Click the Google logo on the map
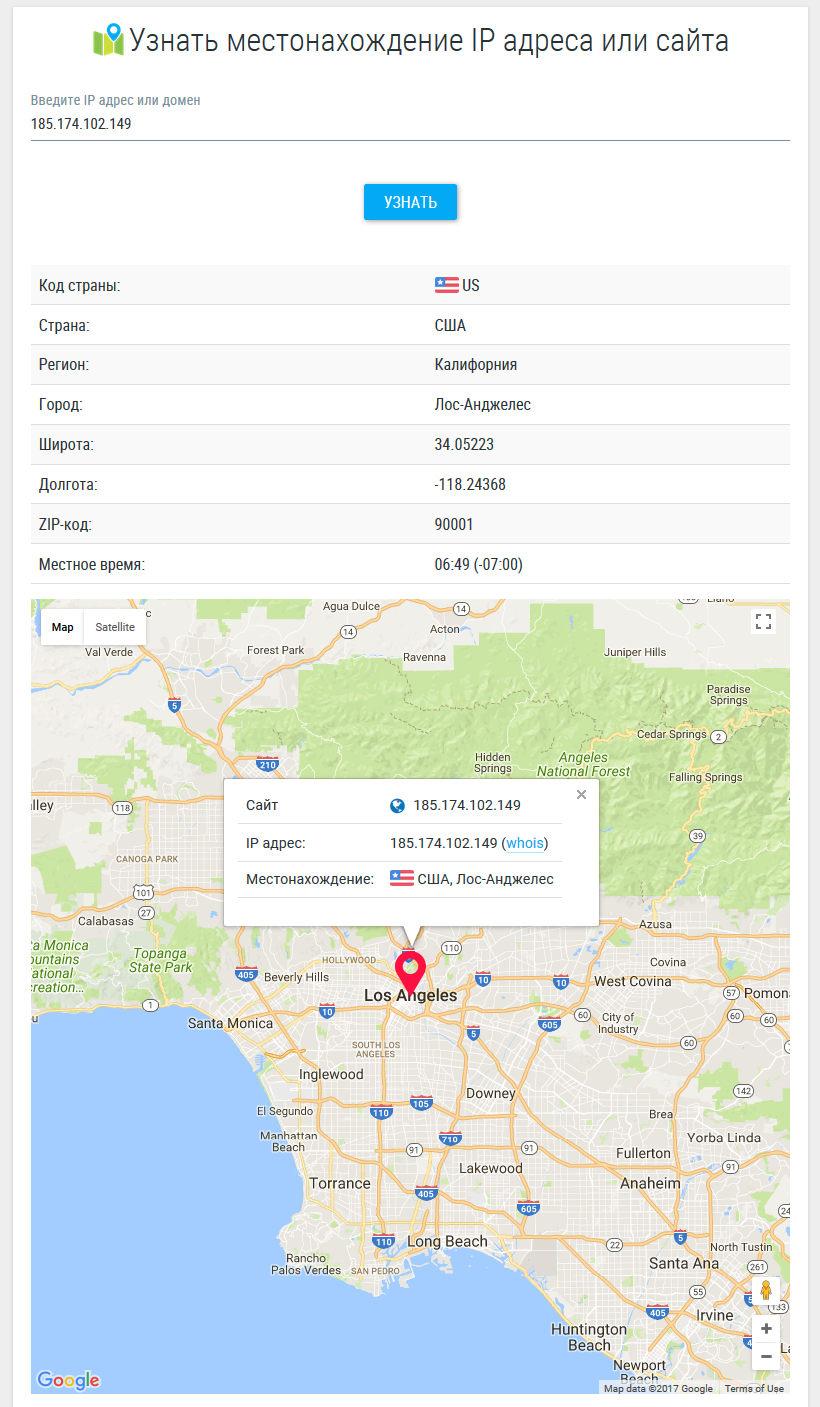Image resolution: width=820 pixels, height=1407 pixels. pos(68,1380)
